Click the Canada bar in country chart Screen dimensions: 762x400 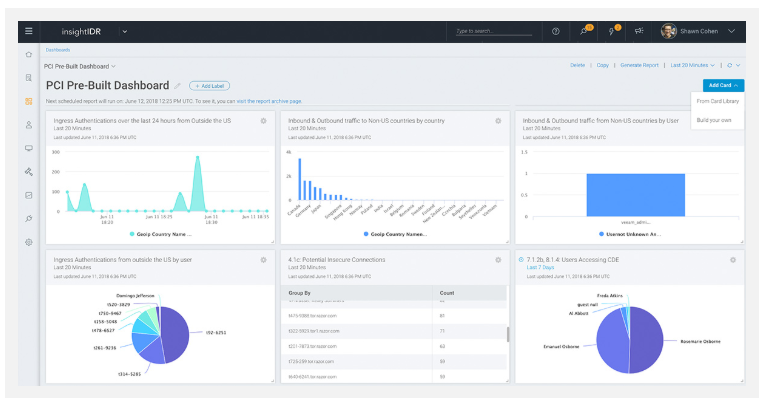pos(300,179)
